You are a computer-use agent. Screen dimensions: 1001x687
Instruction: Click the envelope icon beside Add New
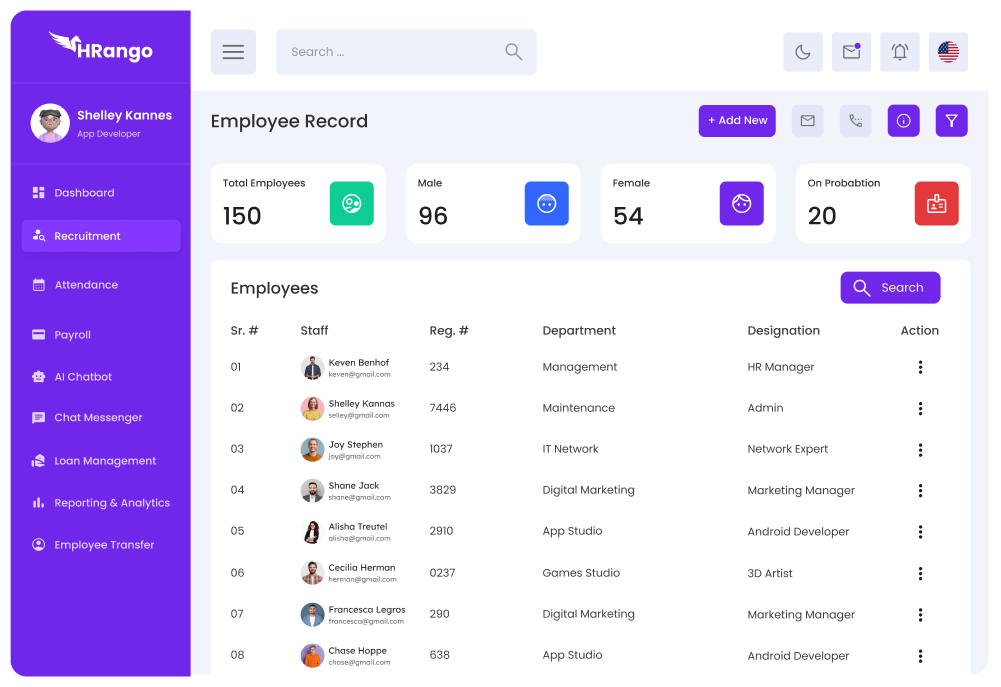[x=807, y=121]
